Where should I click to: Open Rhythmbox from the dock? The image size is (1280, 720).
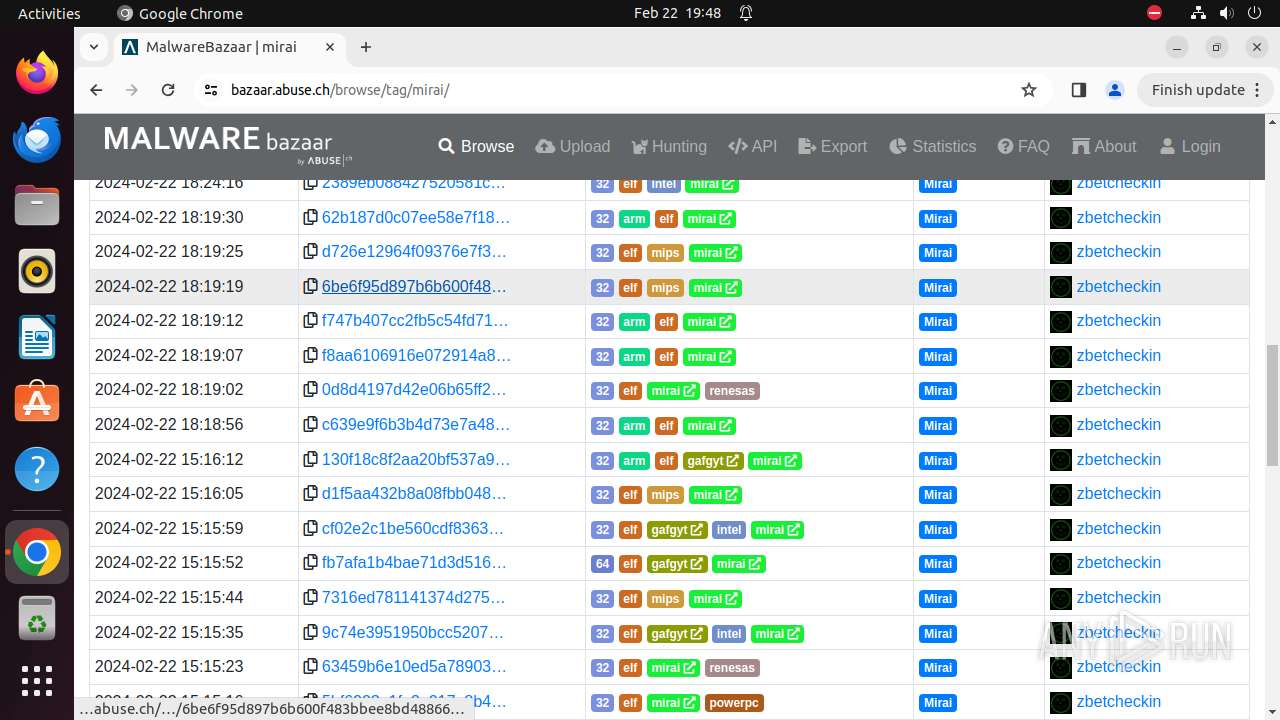pyautogui.click(x=37, y=271)
